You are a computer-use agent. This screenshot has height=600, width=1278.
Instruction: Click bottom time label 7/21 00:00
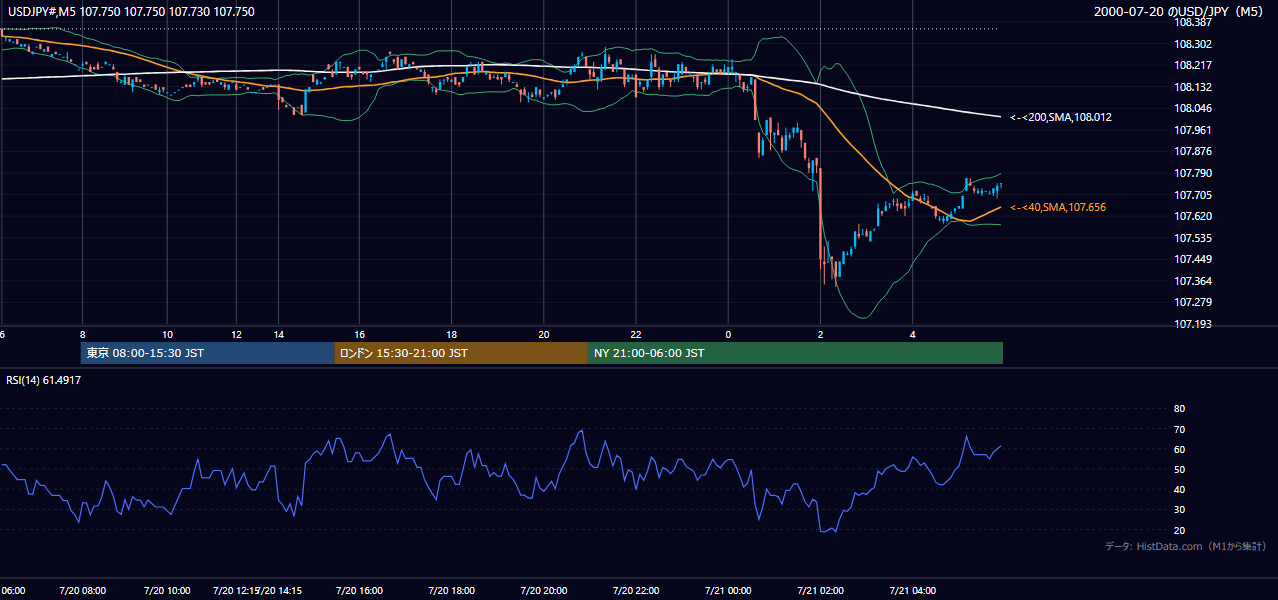coord(728,591)
